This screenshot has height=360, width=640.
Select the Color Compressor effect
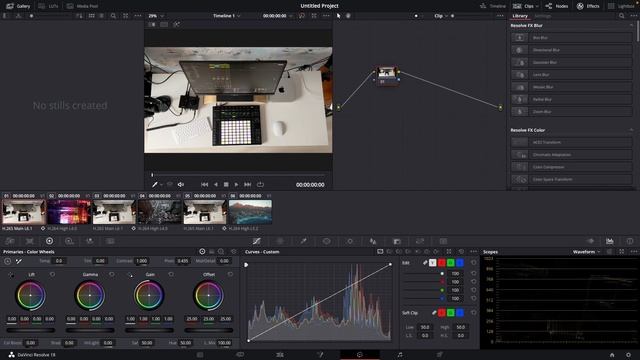pyautogui.click(x=571, y=167)
